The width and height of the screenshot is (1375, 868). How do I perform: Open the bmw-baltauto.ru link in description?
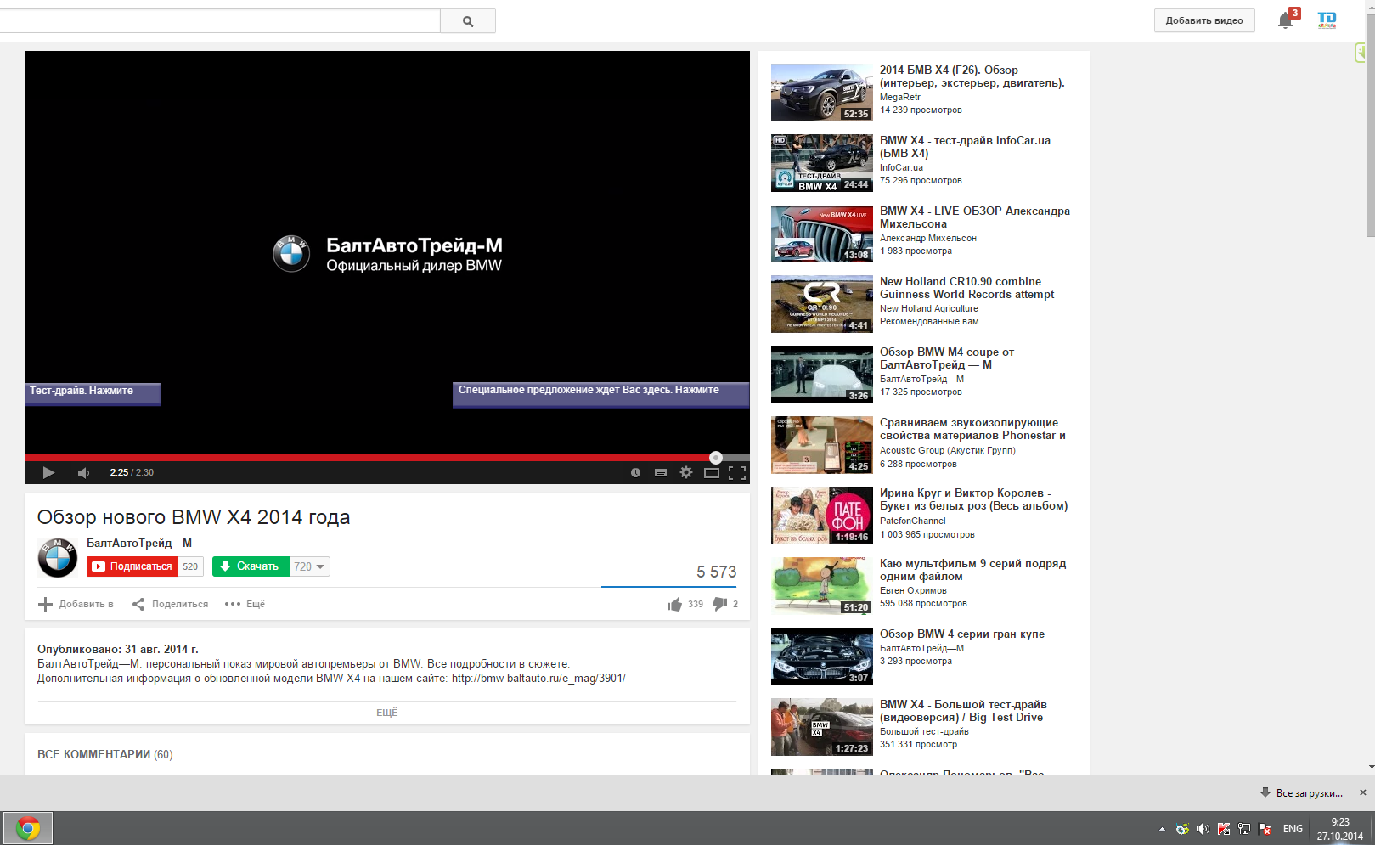click(x=538, y=679)
